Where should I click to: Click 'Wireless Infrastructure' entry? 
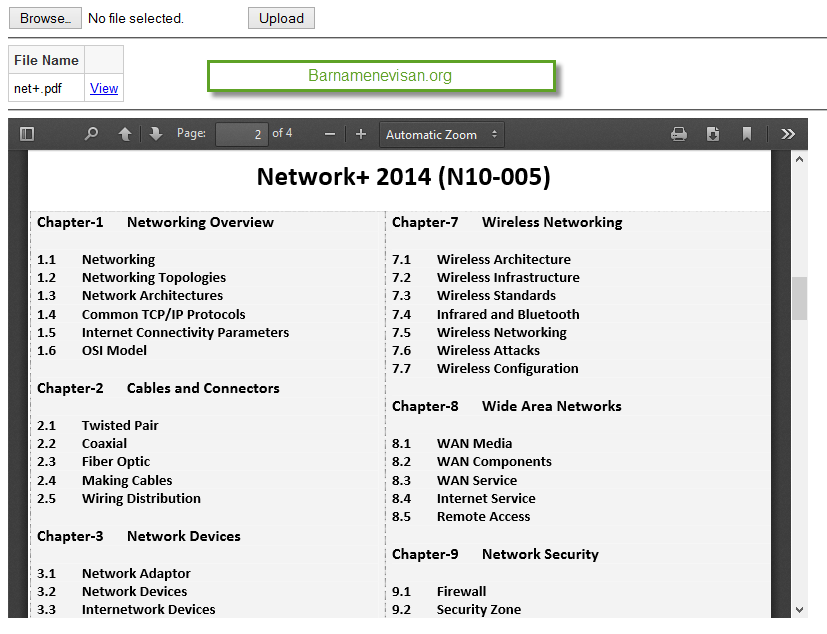[x=508, y=277]
